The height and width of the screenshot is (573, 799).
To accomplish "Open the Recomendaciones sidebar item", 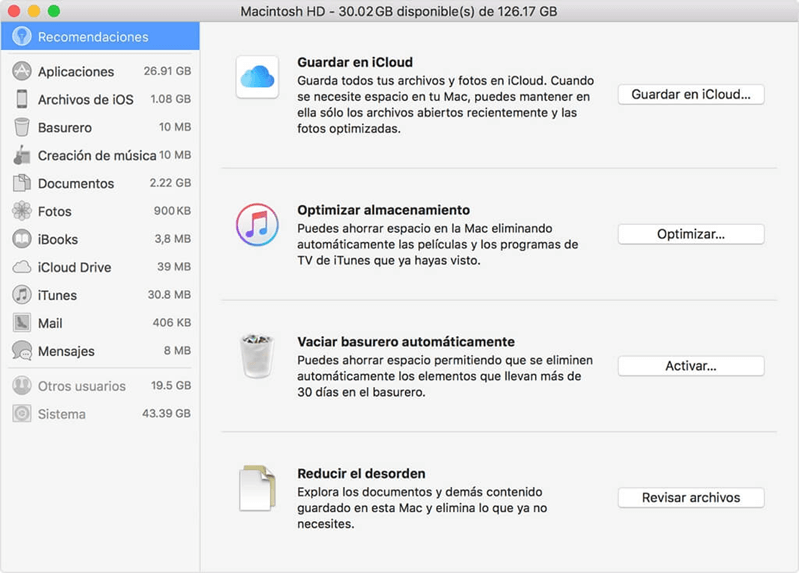I will click(100, 36).
